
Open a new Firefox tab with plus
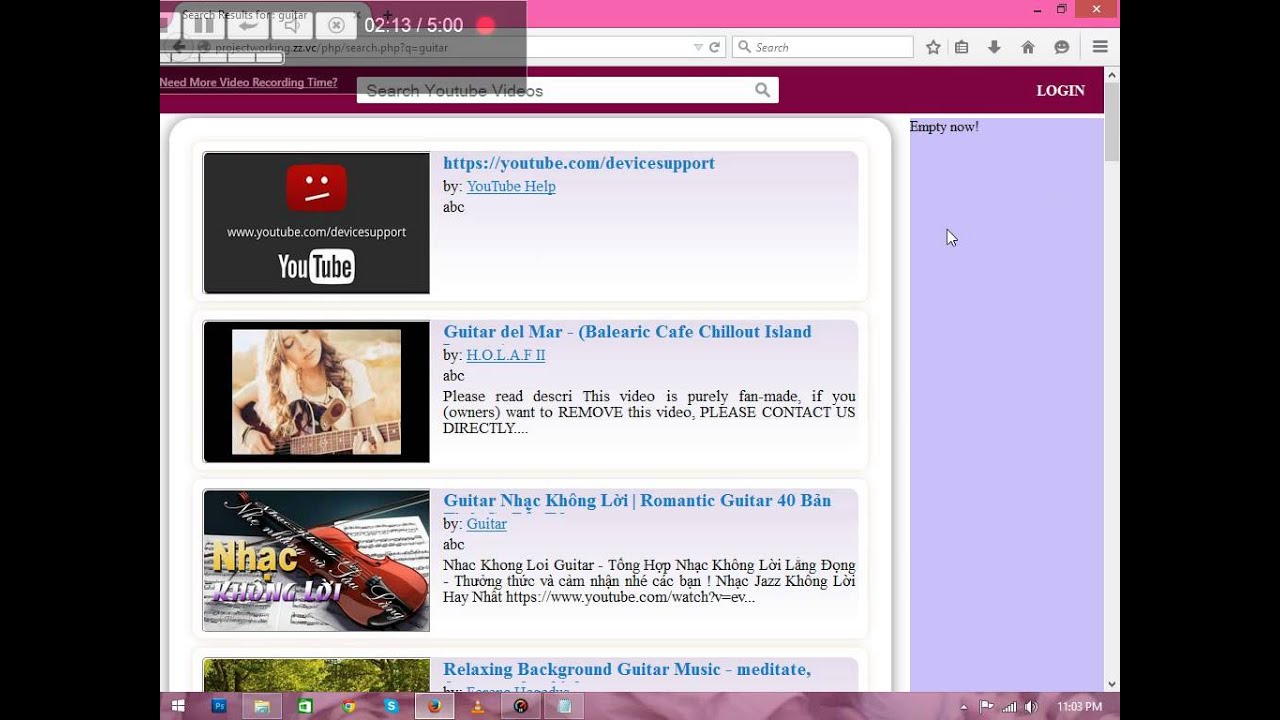pos(388,15)
